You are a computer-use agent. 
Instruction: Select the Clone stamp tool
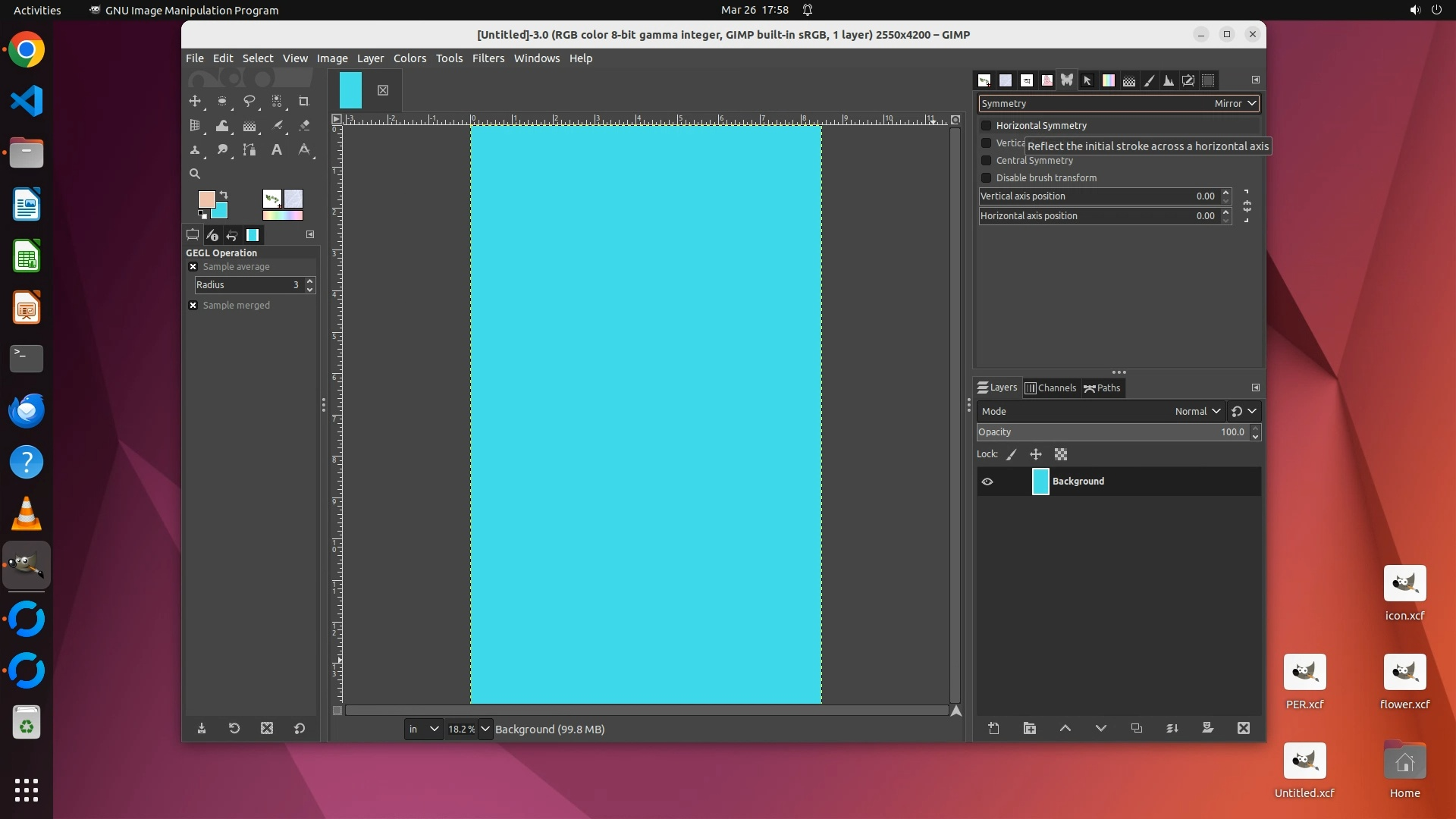pyautogui.click(x=195, y=150)
